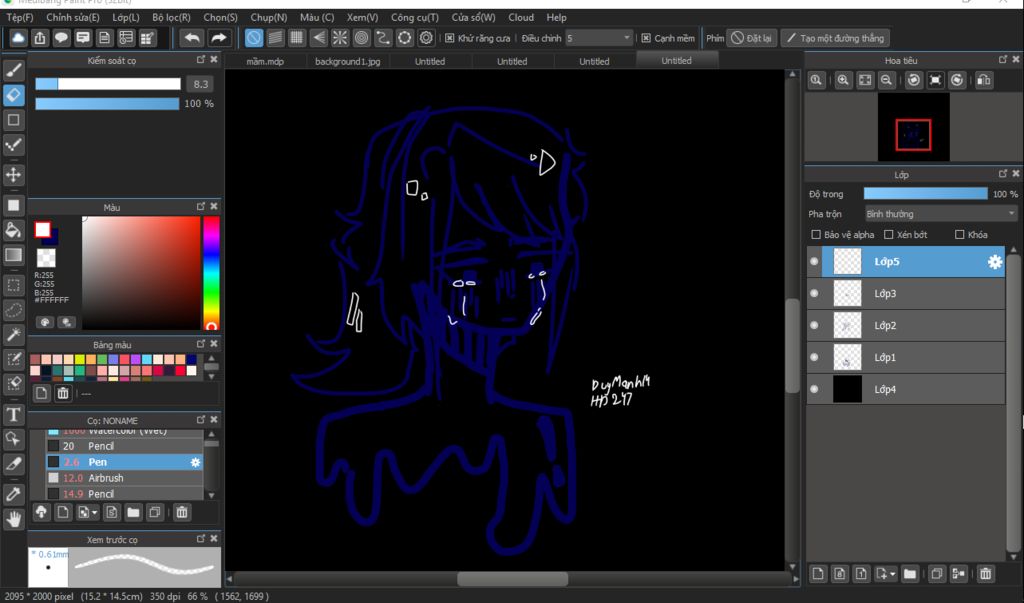Switch to the mầm.mdp tab

tap(265, 61)
